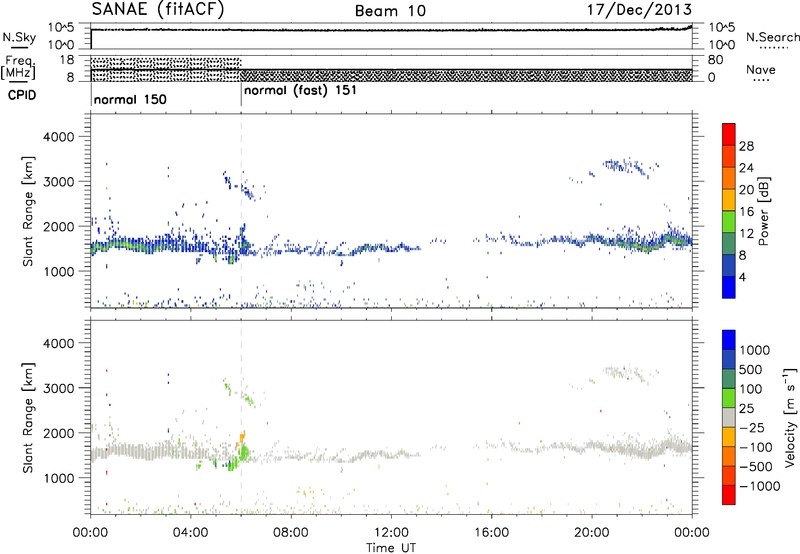Click the power panel 'Slant Range [km]' title
Screen dimensions: 800x554
(28, 211)
